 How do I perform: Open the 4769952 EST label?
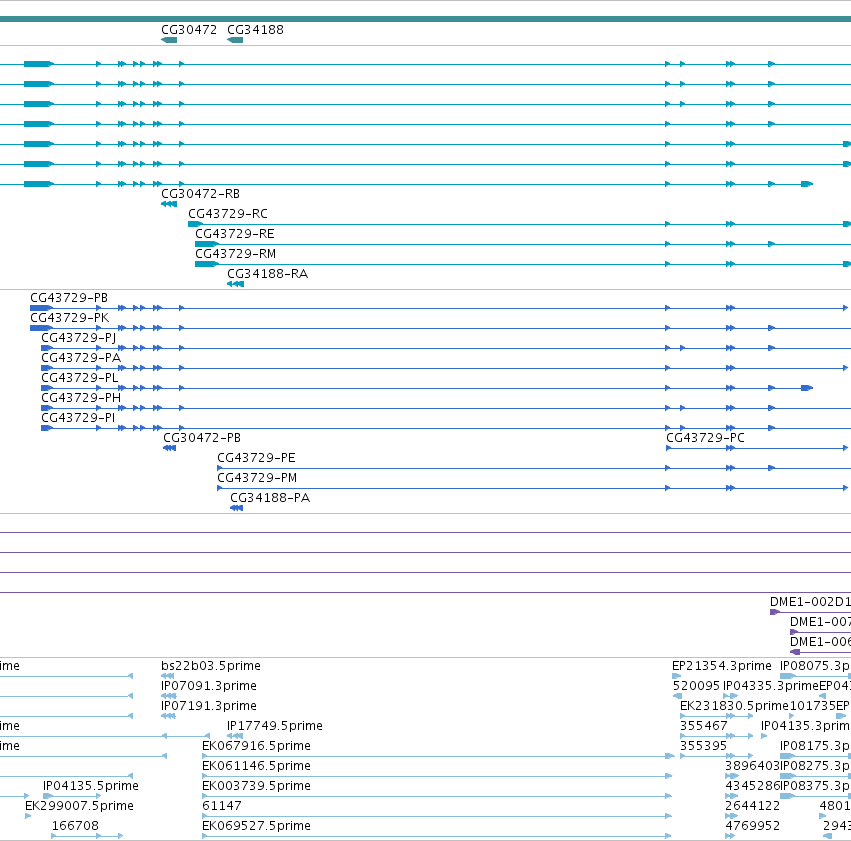(752, 826)
